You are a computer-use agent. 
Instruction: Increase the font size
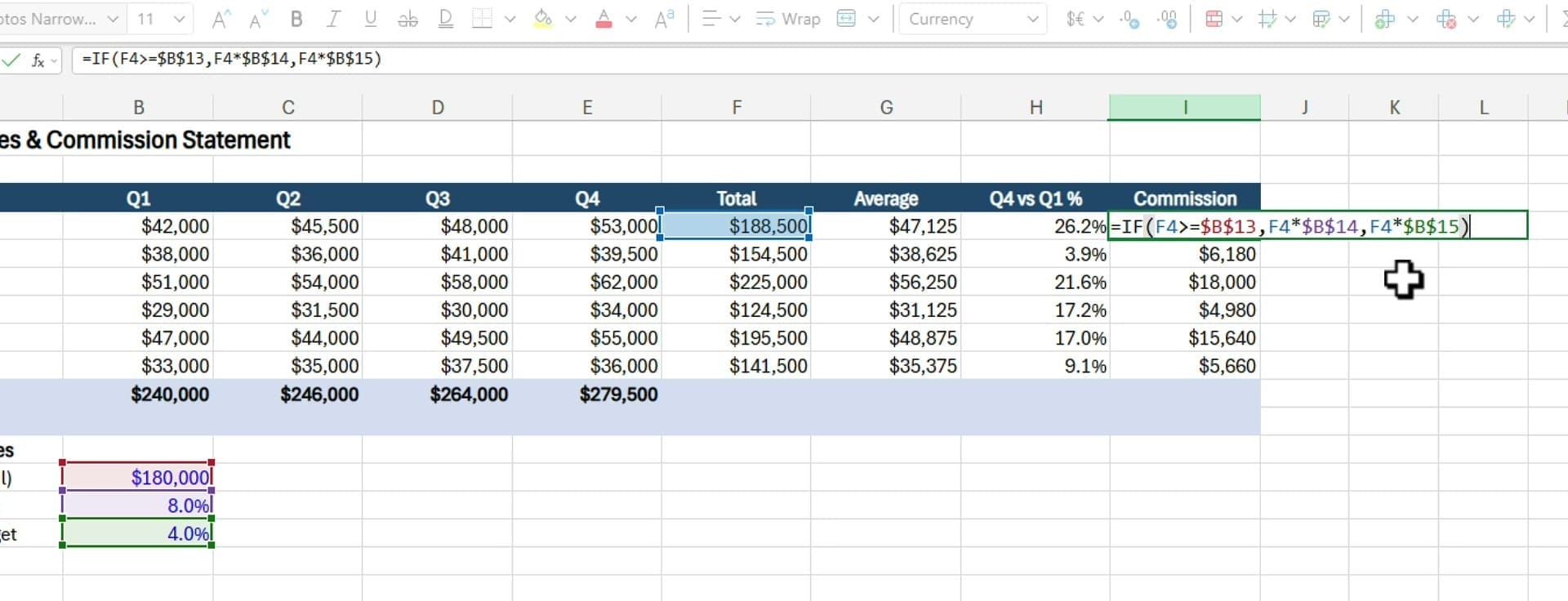(x=220, y=19)
